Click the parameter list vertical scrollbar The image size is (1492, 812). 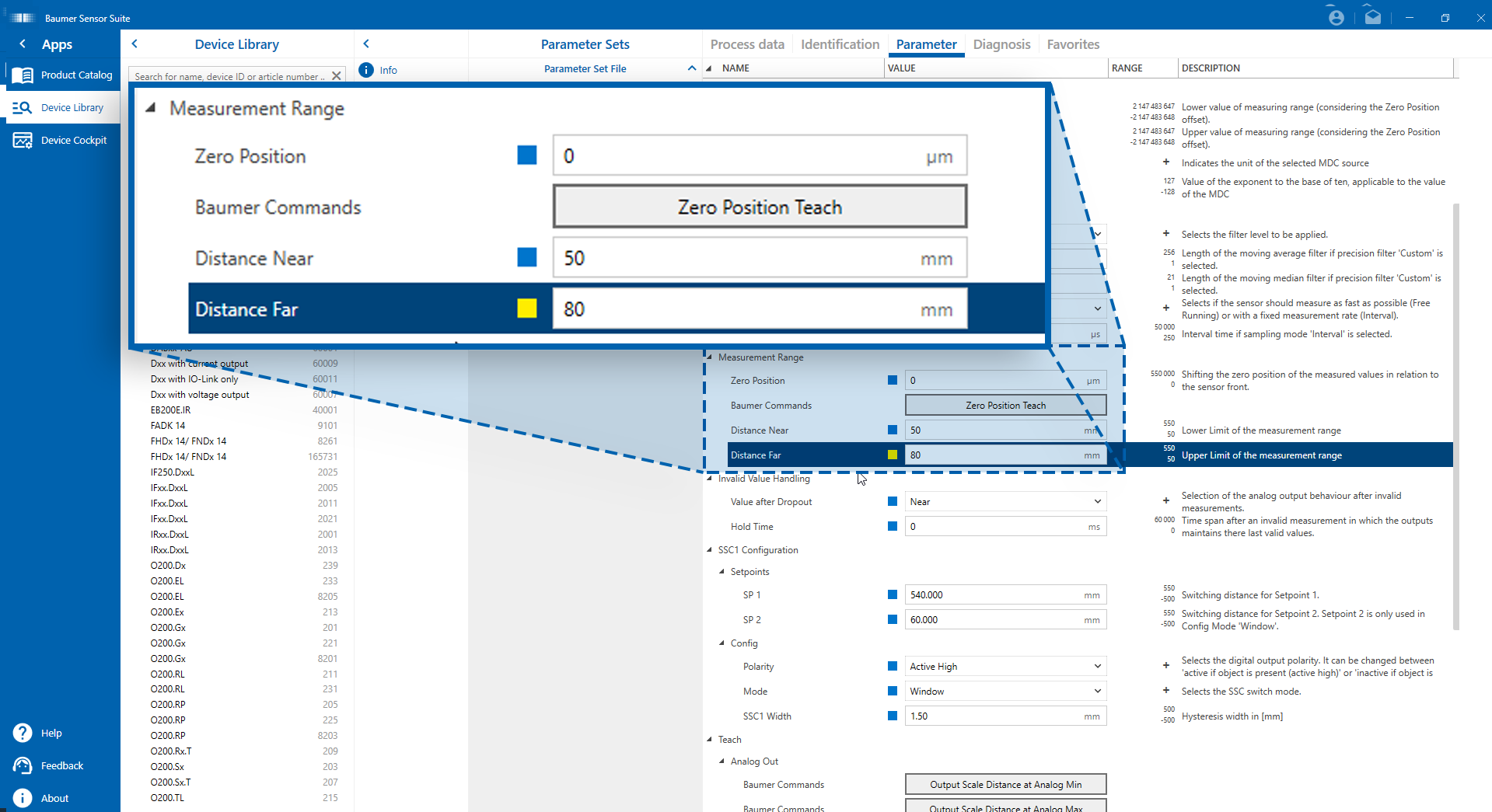point(1455,416)
